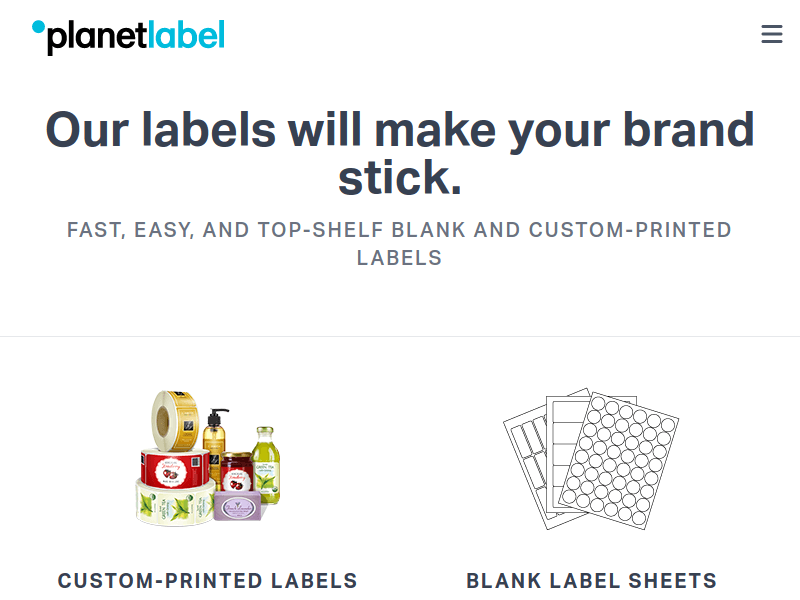
Task: Click the planetlabel logo
Action: click(x=130, y=35)
